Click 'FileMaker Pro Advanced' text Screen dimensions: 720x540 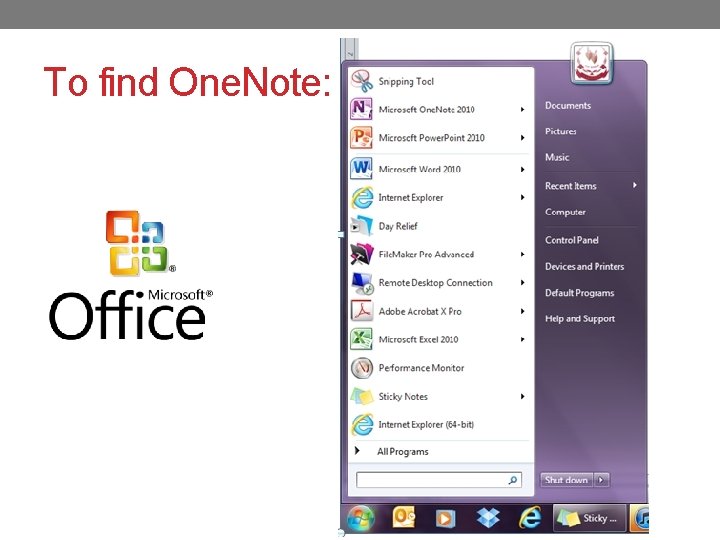tap(426, 254)
